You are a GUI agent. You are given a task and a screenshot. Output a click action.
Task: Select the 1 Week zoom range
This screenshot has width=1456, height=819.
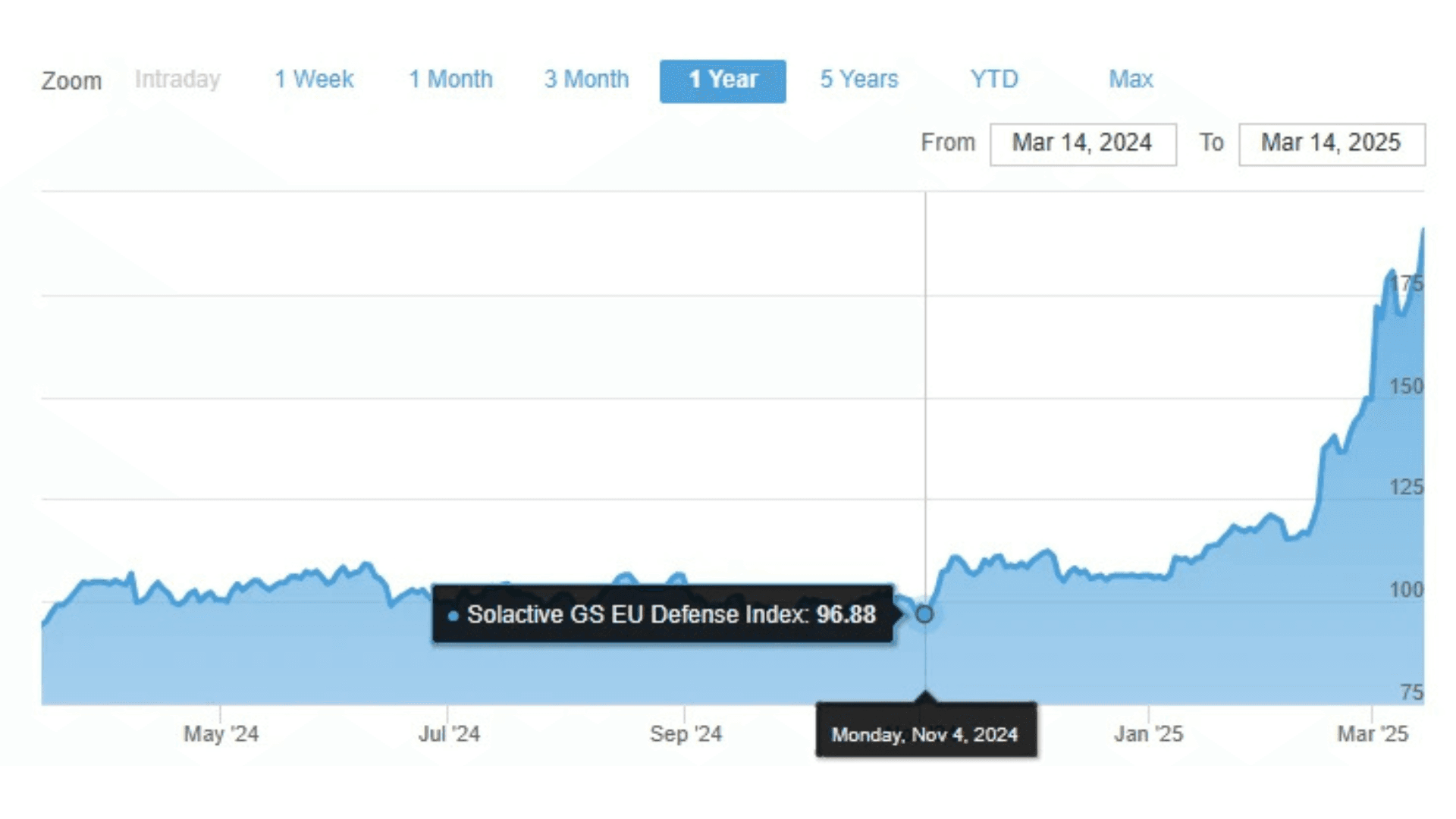pos(314,80)
